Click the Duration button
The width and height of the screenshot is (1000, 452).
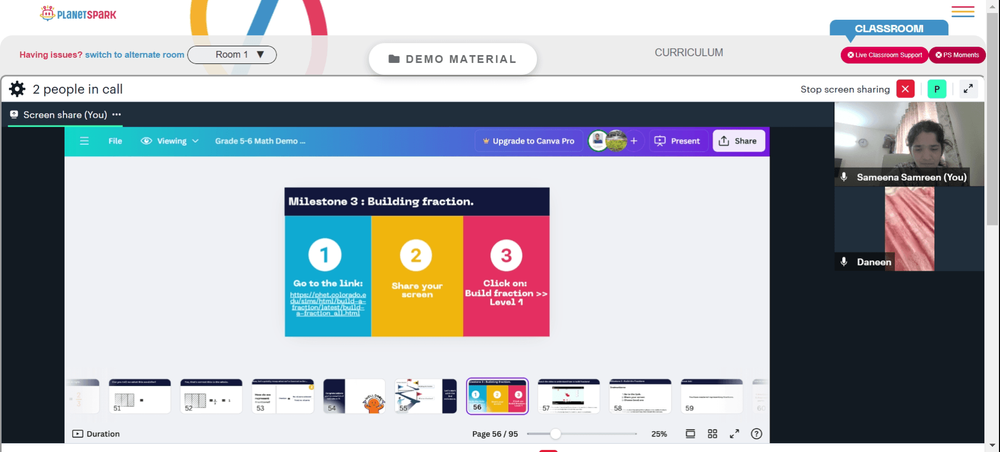point(96,434)
